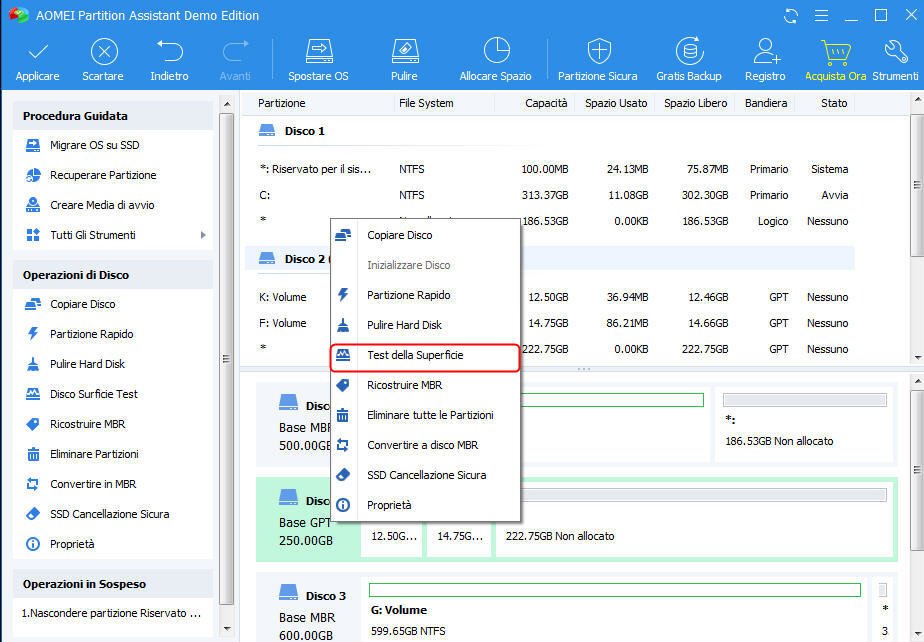924x642 pixels.
Task: Open Tutti Gli Strumenti in sidebar
Action: [93, 235]
